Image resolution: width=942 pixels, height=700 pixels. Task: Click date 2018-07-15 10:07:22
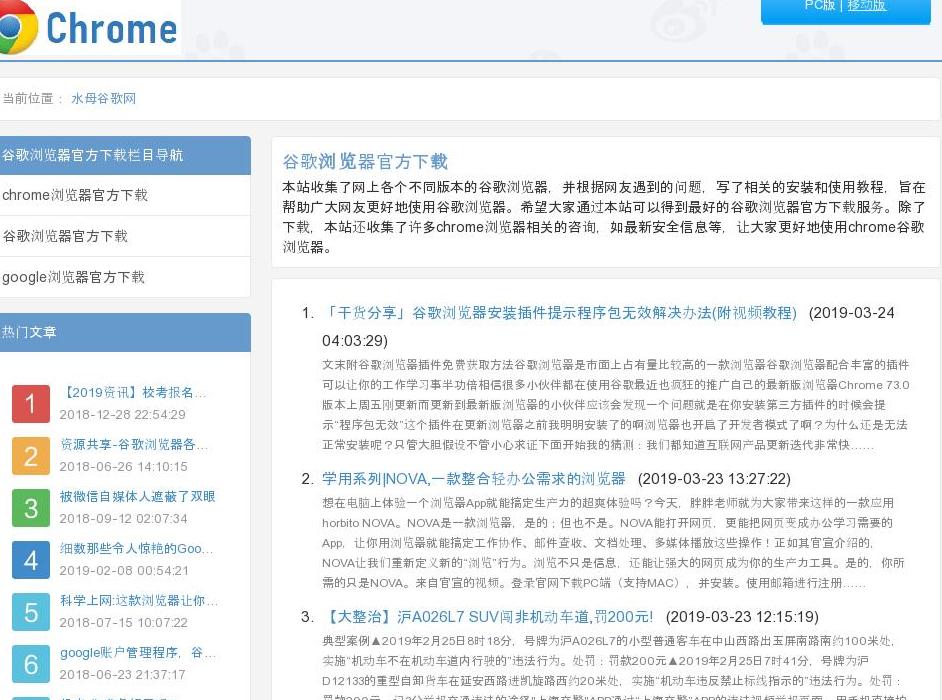(x=123, y=623)
